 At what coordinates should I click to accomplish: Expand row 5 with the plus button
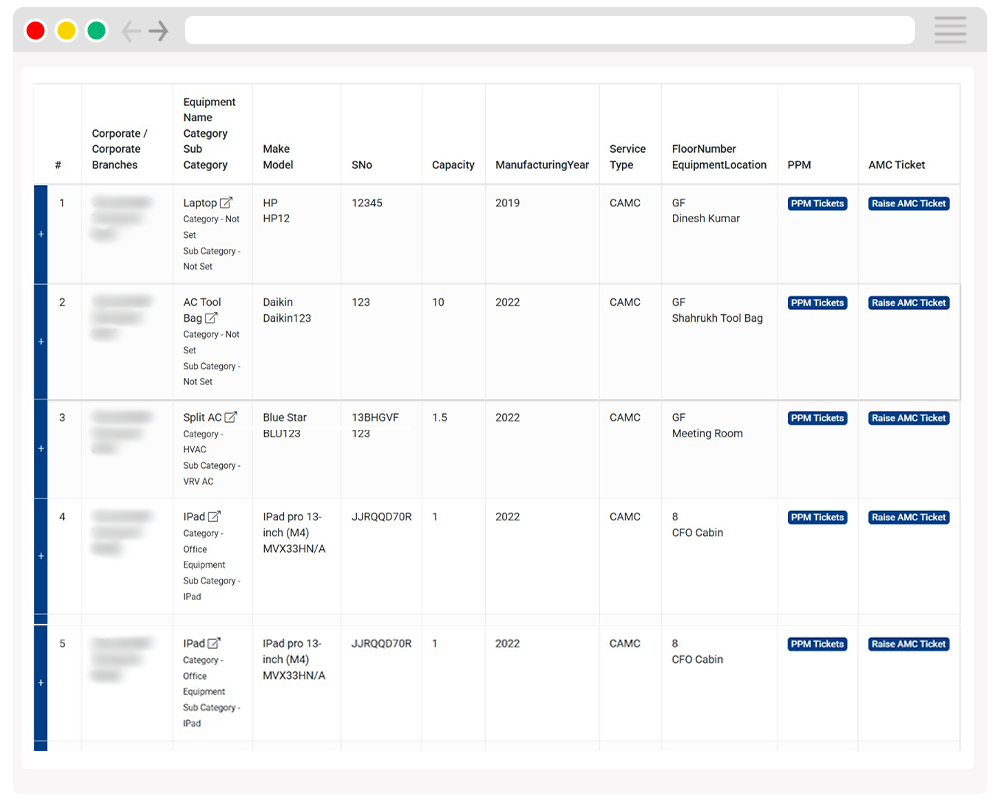tap(41, 682)
